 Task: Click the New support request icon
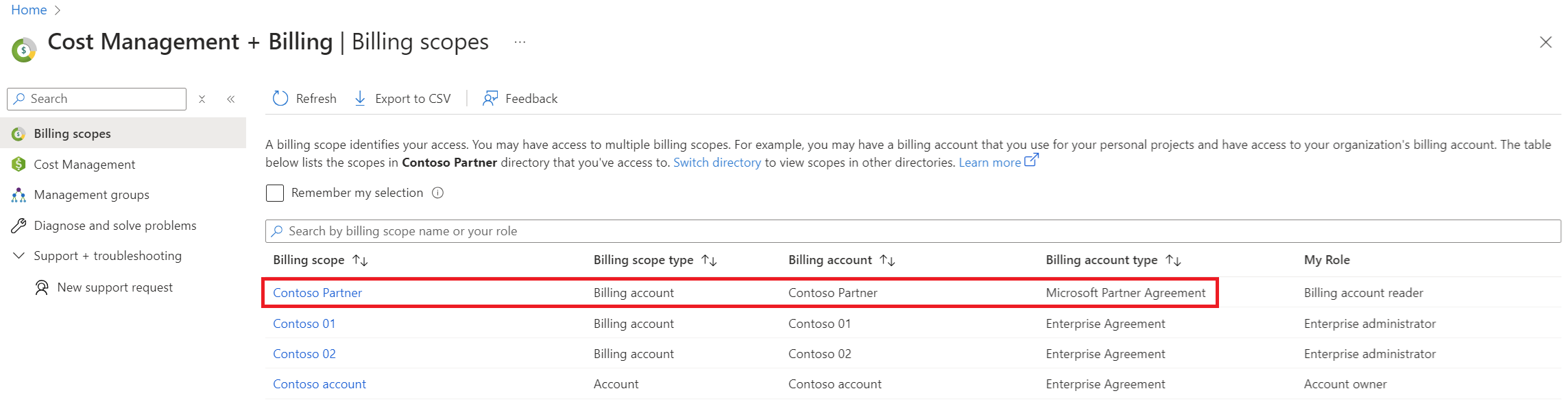[42, 287]
